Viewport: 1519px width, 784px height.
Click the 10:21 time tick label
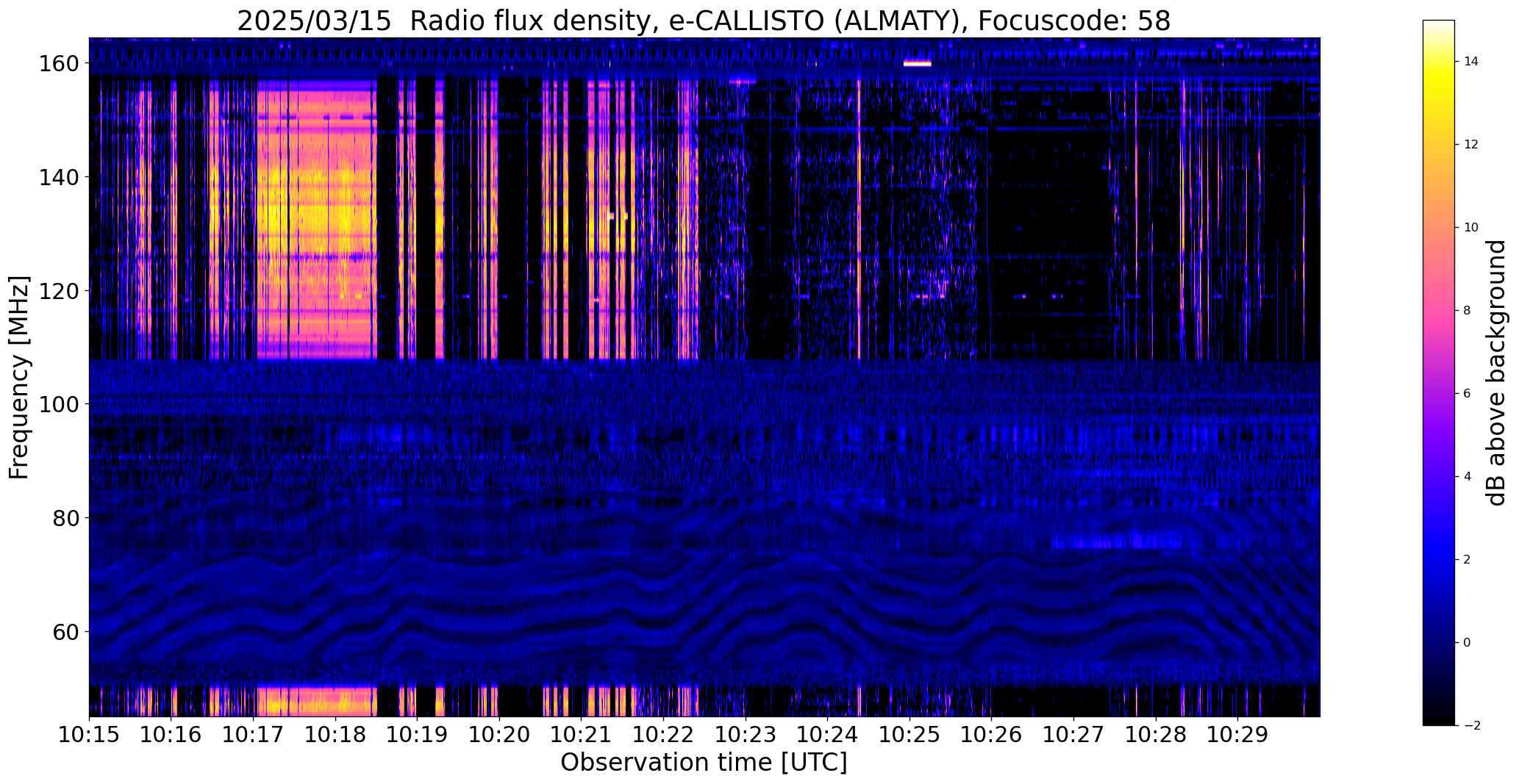click(x=582, y=734)
